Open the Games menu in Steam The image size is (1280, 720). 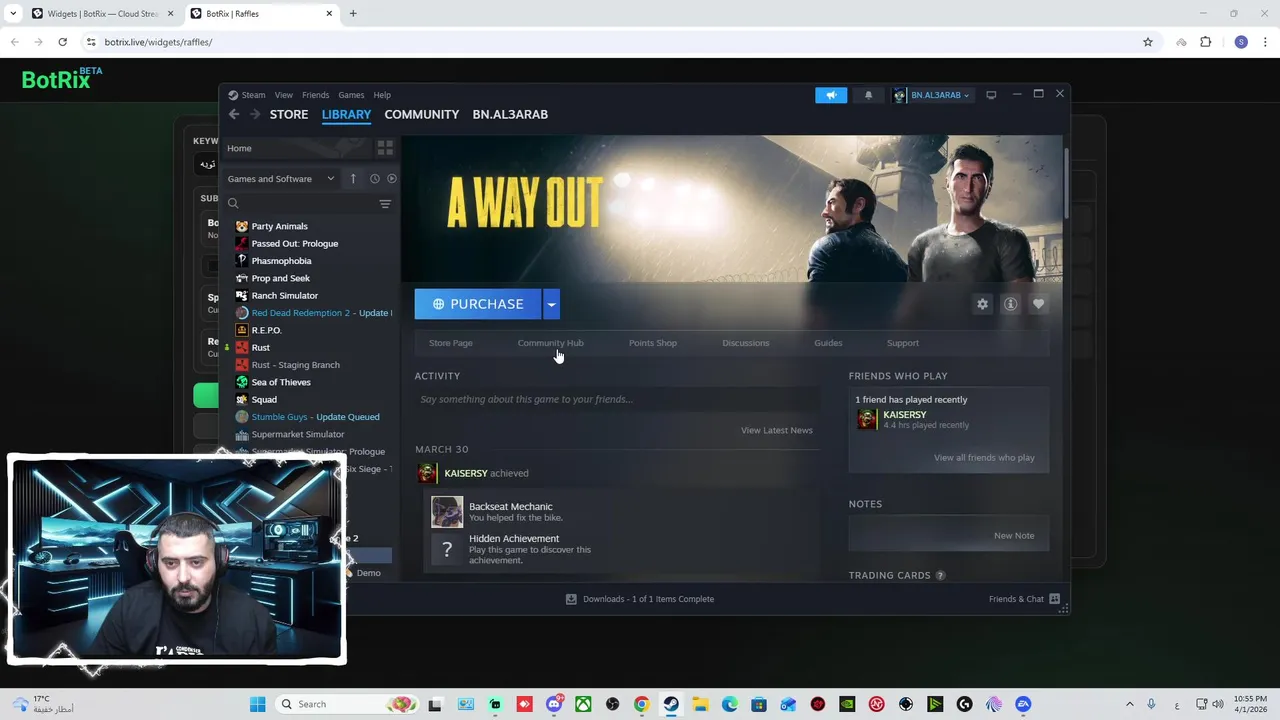coord(351,95)
